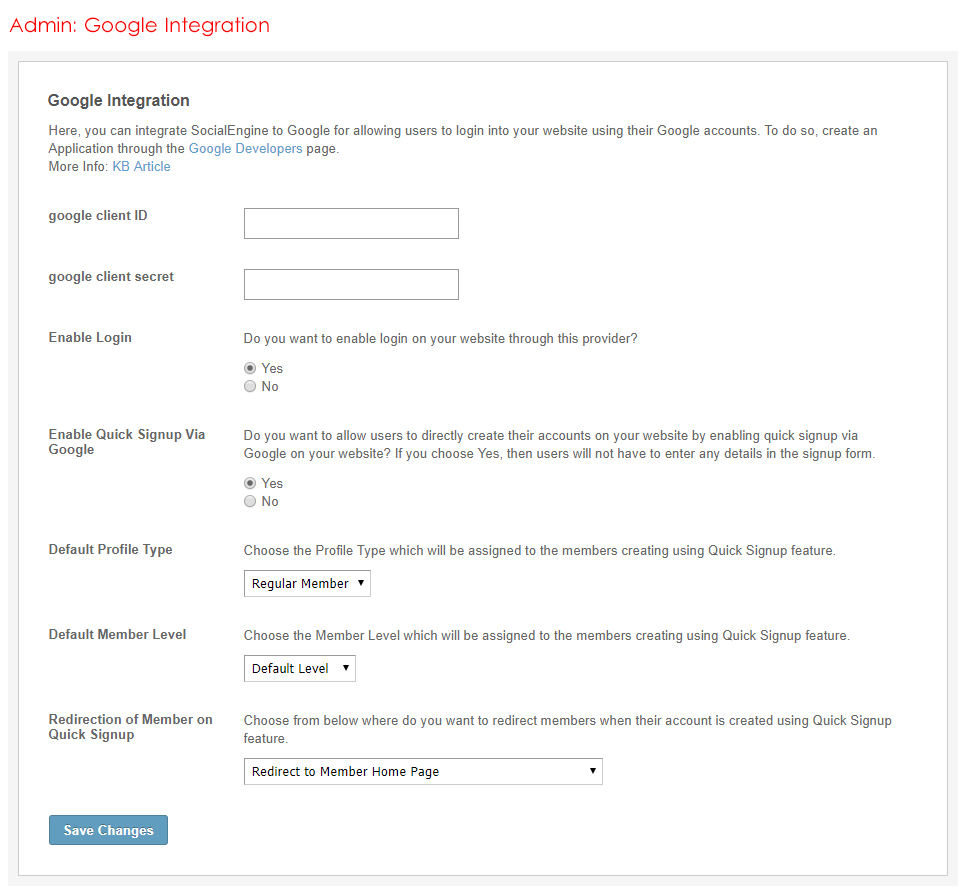Select Yes for Enable Login
The width and height of the screenshot is (968, 895).
point(250,368)
